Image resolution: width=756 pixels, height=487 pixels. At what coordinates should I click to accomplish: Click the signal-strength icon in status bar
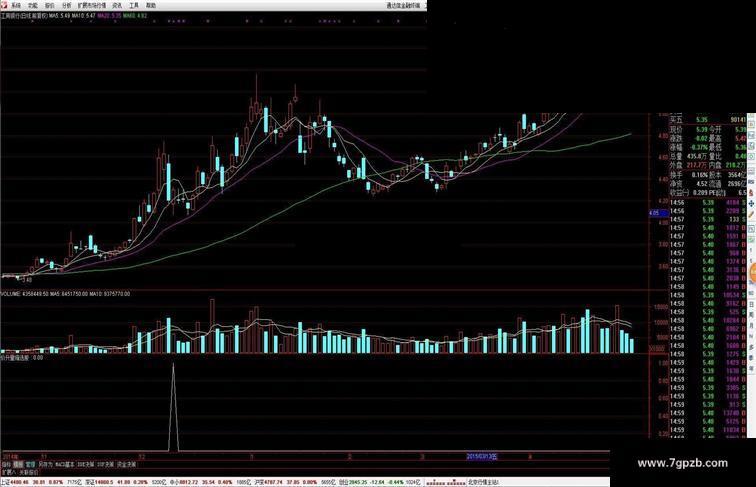446,482
